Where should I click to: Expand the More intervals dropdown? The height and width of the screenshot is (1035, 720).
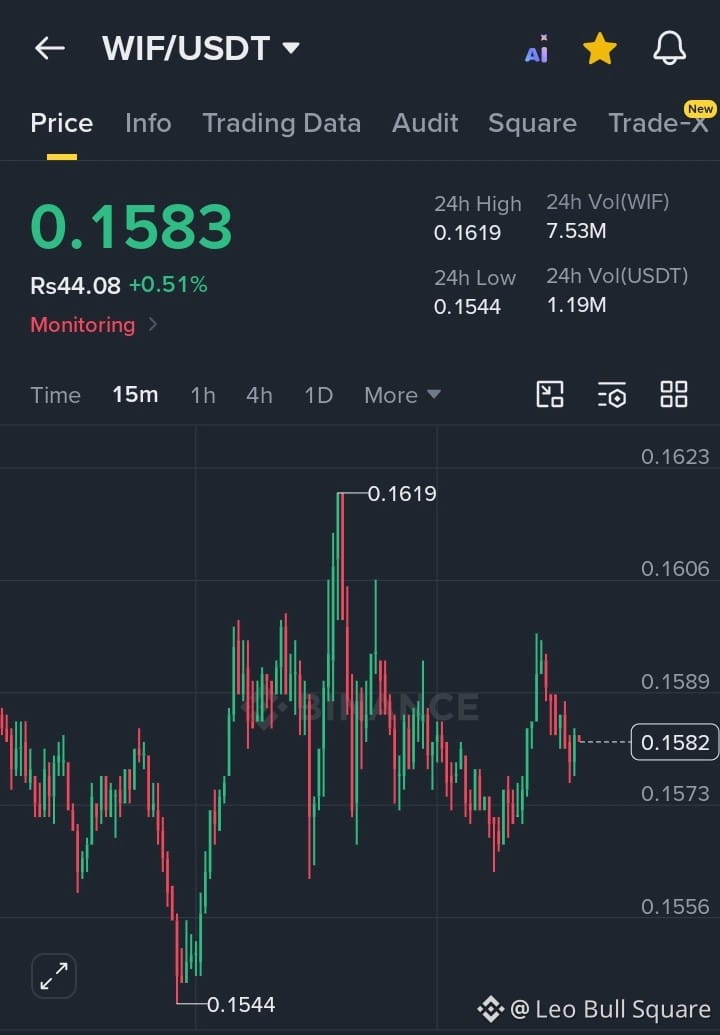[x=403, y=395]
